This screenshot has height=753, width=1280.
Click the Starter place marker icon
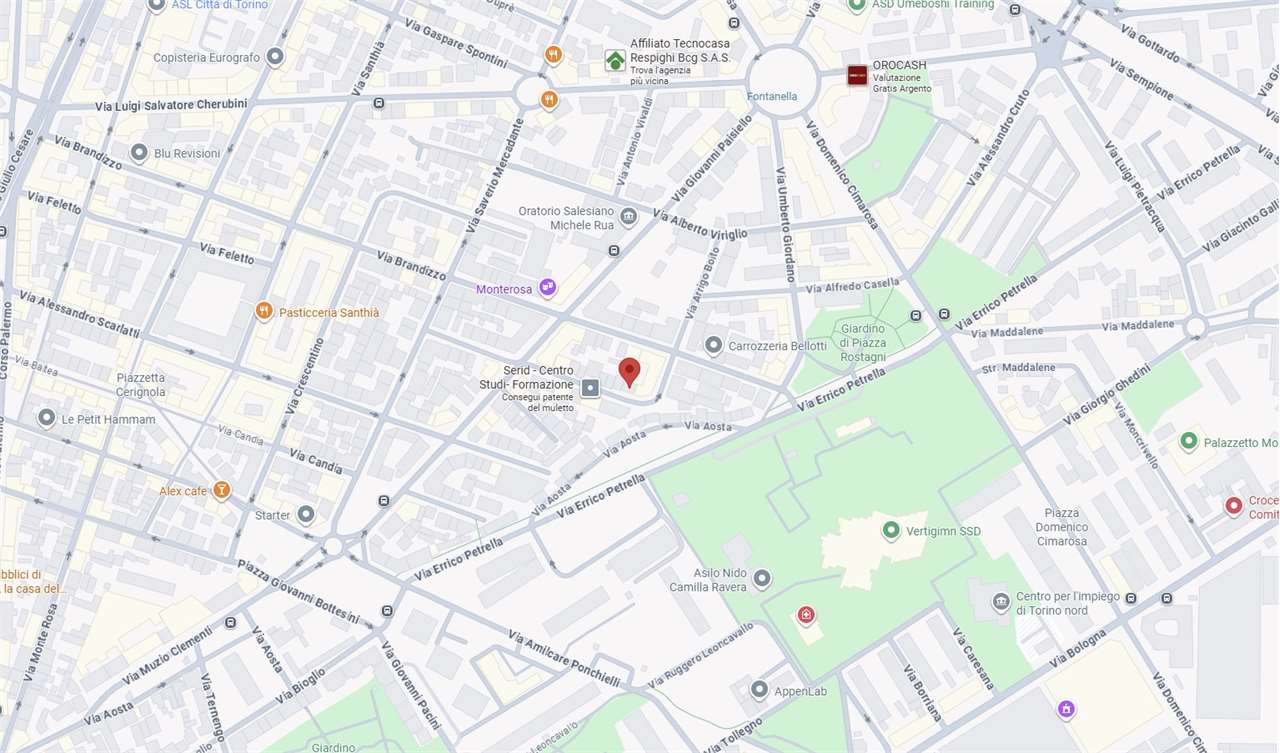pos(306,514)
